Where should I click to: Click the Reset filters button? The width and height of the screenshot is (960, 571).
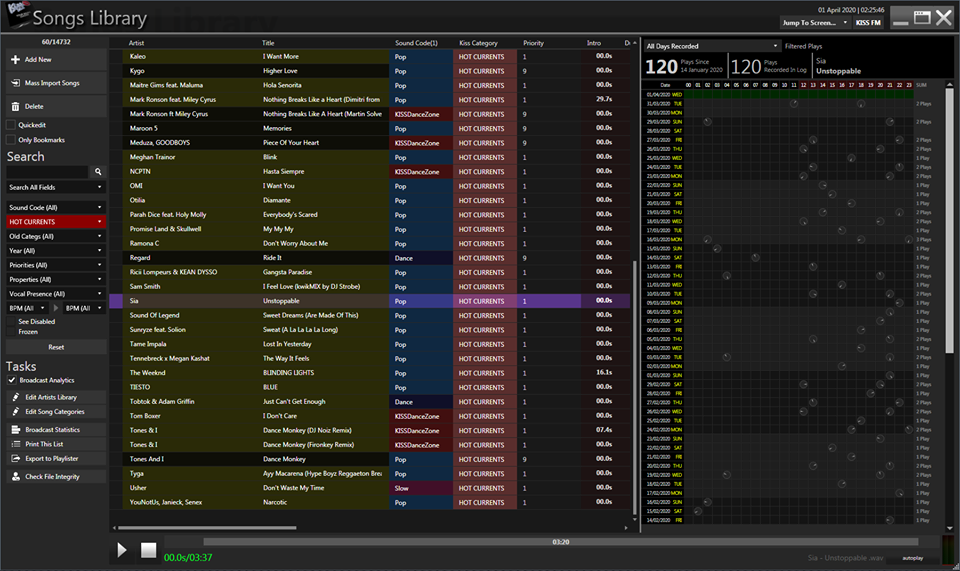[x=56, y=347]
